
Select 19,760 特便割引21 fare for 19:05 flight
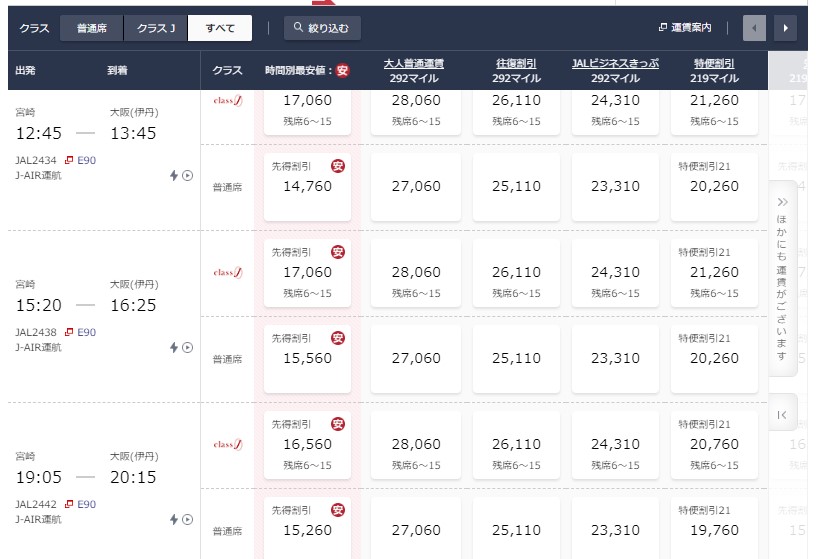pyautogui.click(x=714, y=528)
